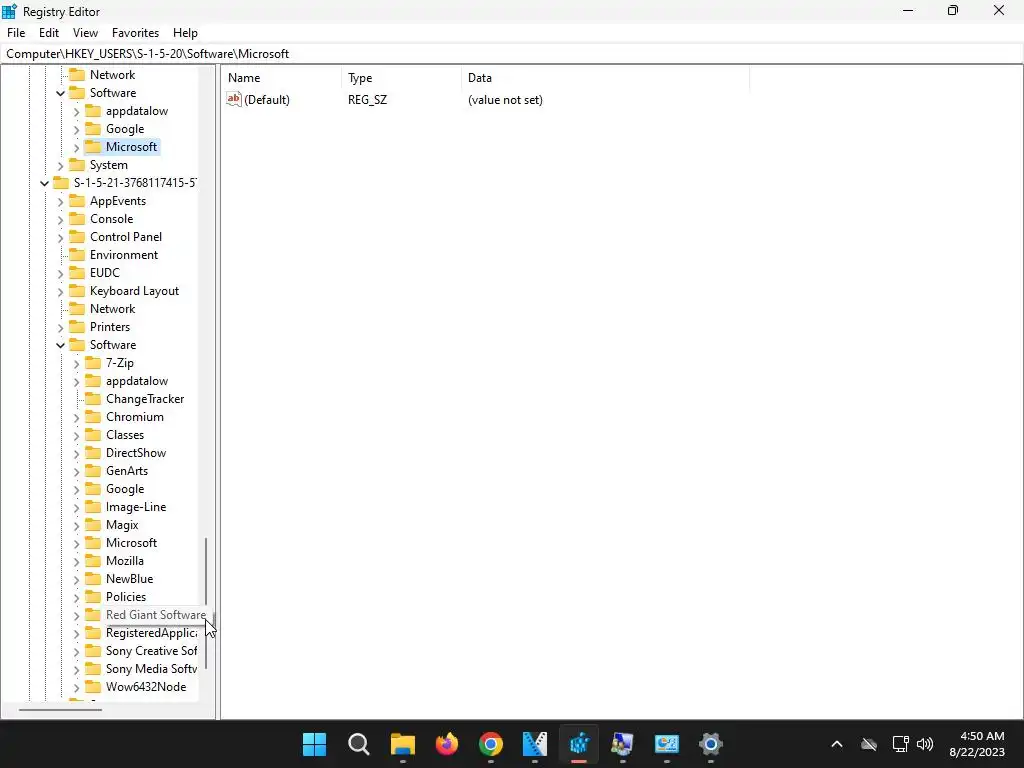
Task: Launch Google Chrome from the taskbar
Action: tap(491, 744)
